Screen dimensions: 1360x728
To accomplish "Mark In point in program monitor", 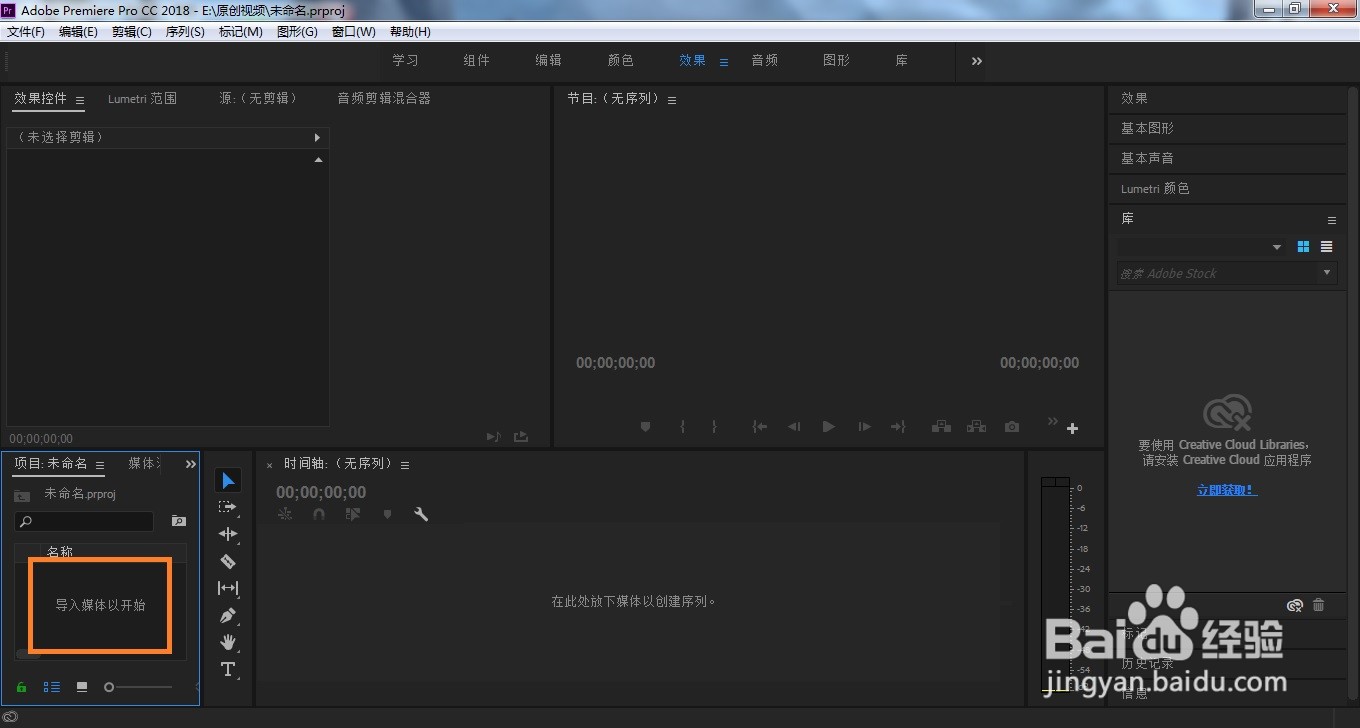I will [x=682, y=427].
